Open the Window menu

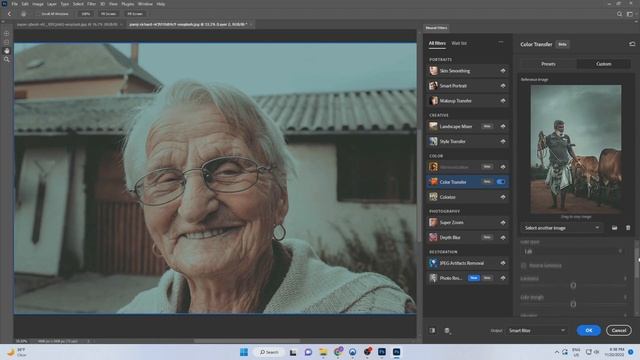[x=145, y=4]
